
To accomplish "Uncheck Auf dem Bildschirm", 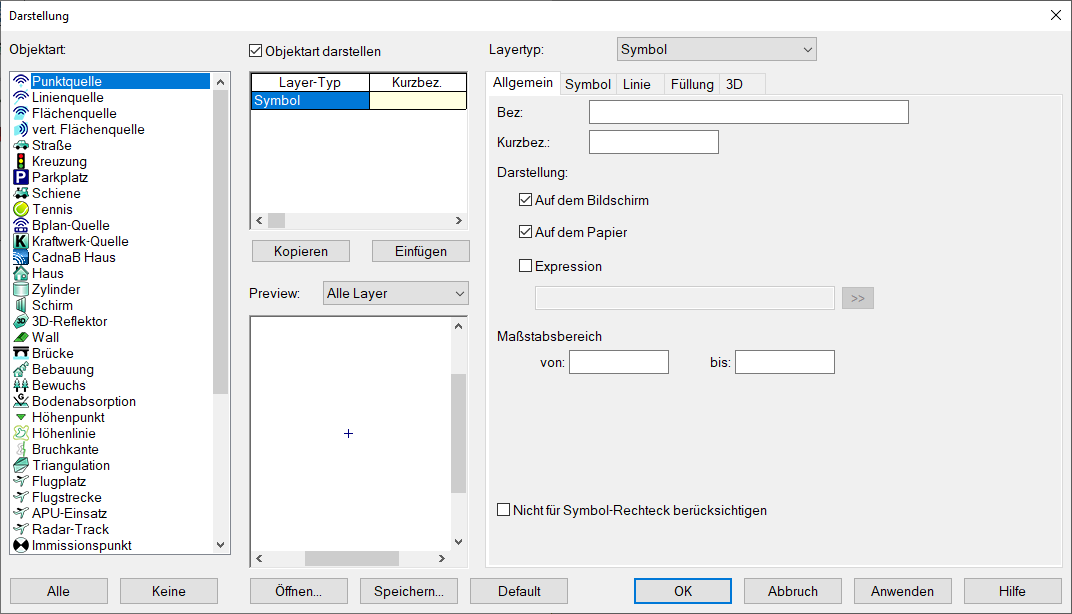I will [x=525, y=200].
